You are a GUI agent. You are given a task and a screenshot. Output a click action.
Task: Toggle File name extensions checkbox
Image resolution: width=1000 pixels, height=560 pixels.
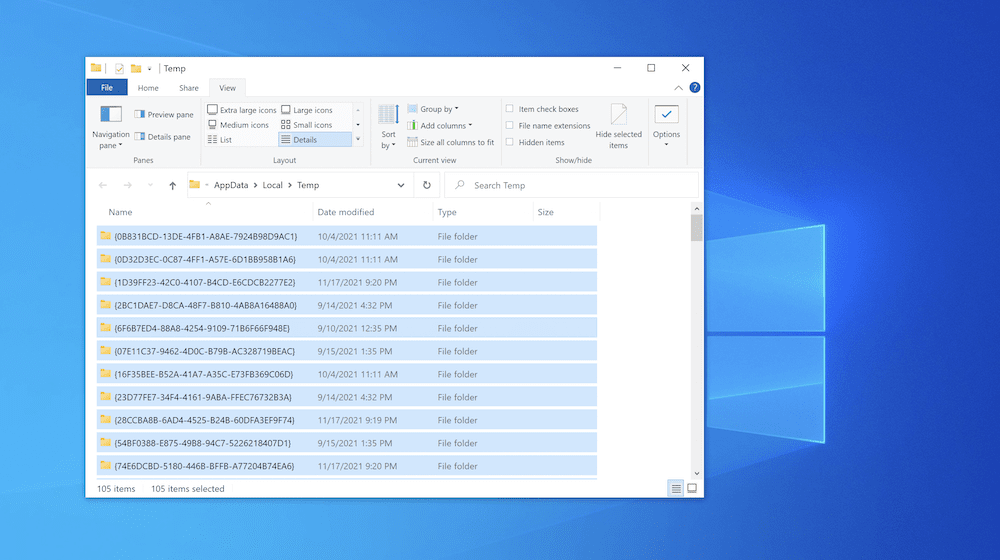point(510,126)
